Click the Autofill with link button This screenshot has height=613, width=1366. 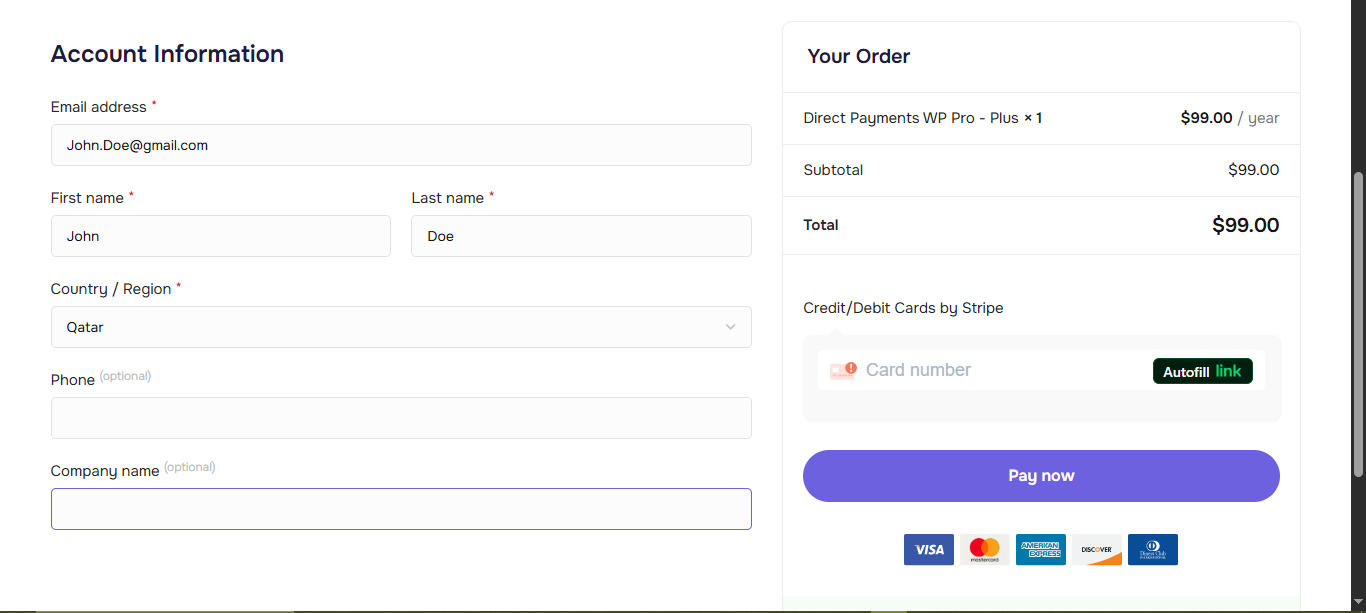tap(1203, 370)
